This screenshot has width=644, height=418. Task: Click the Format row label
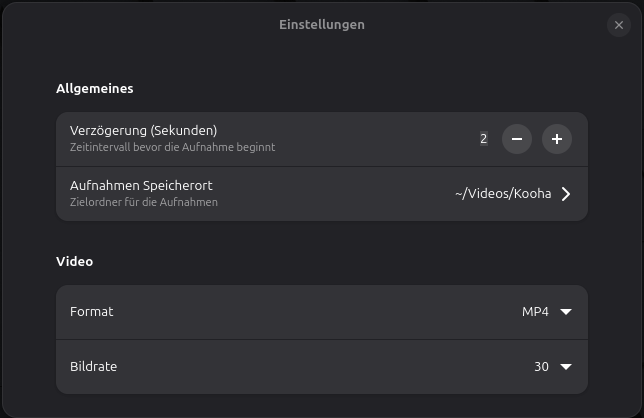pos(92,312)
